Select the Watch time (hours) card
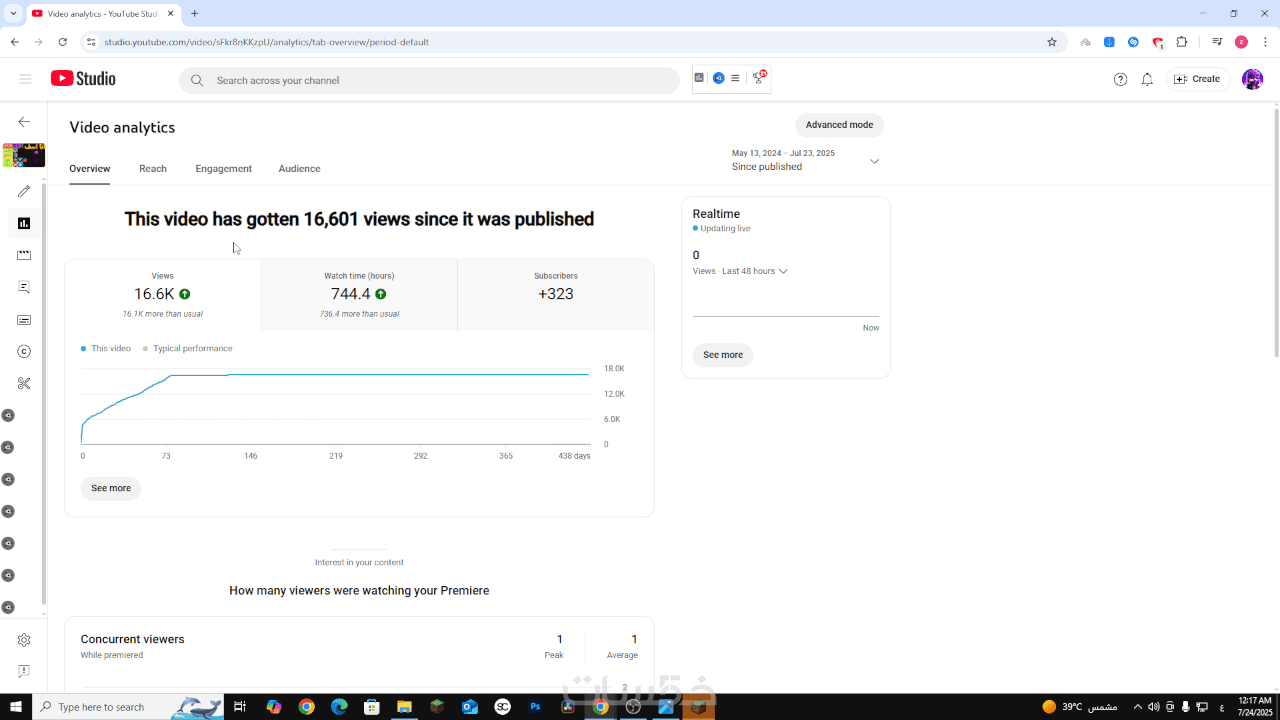Image resolution: width=1280 pixels, height=720 pixels. (359, 295)
